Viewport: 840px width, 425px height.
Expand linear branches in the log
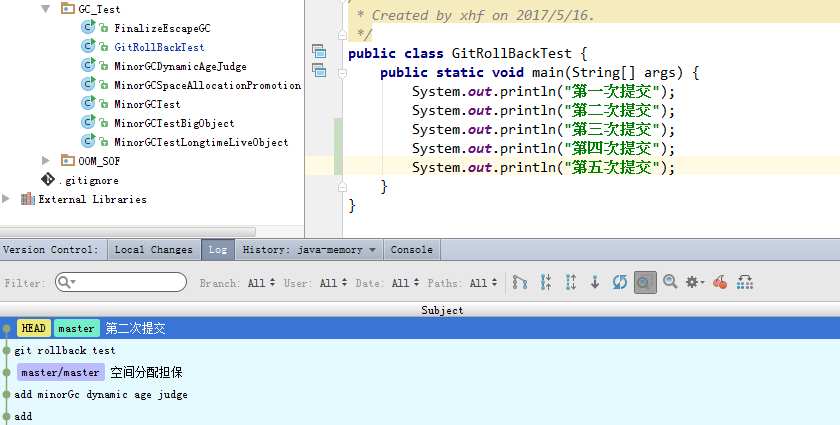click(x=571, y=282)
